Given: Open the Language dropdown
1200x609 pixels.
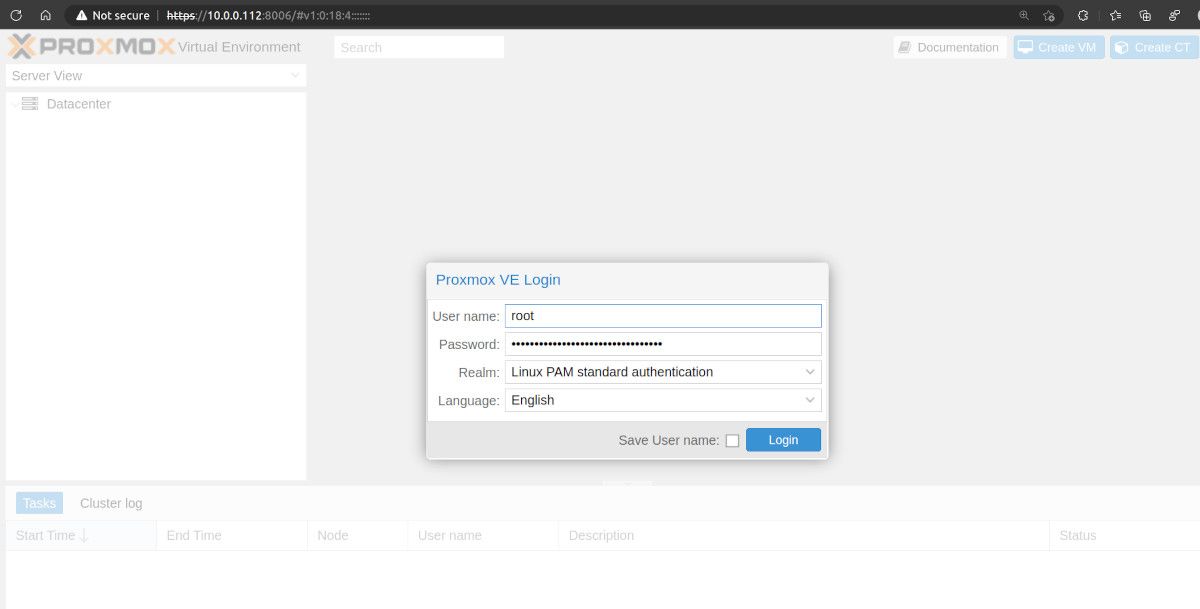Looking at the screenshot, I should [810, 400].
